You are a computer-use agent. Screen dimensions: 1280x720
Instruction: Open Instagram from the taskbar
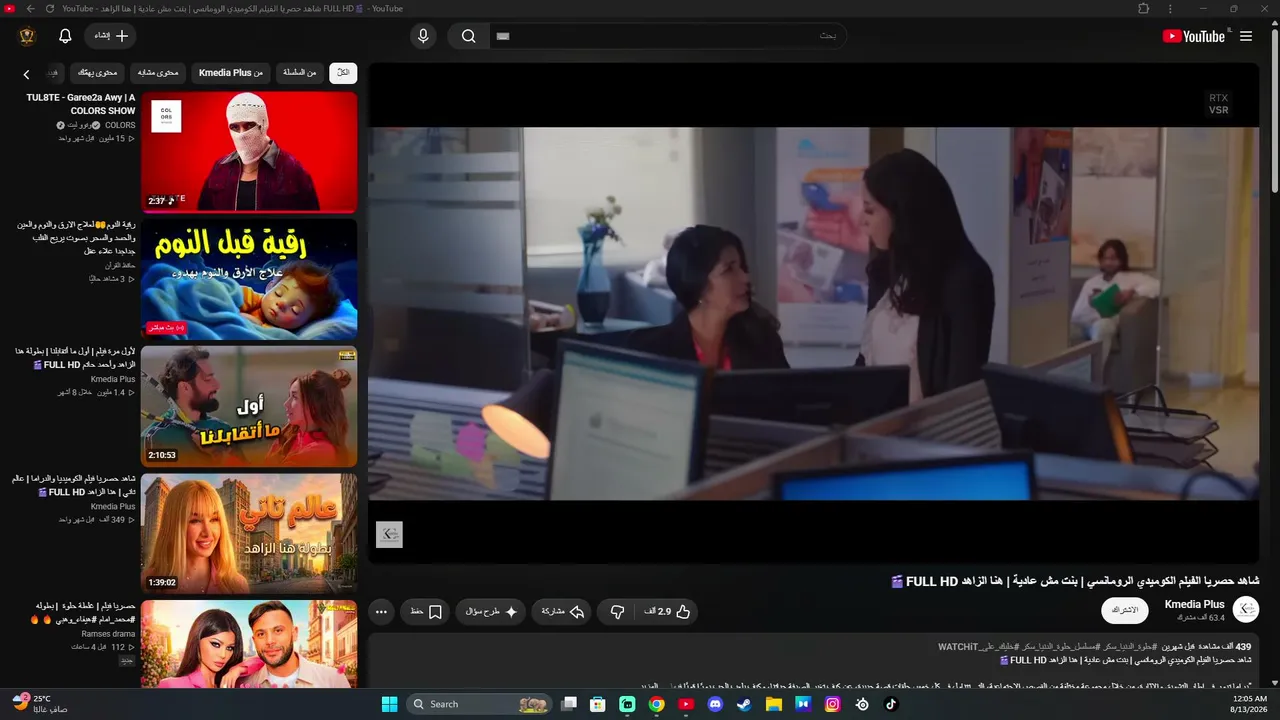tap(832, 704)
